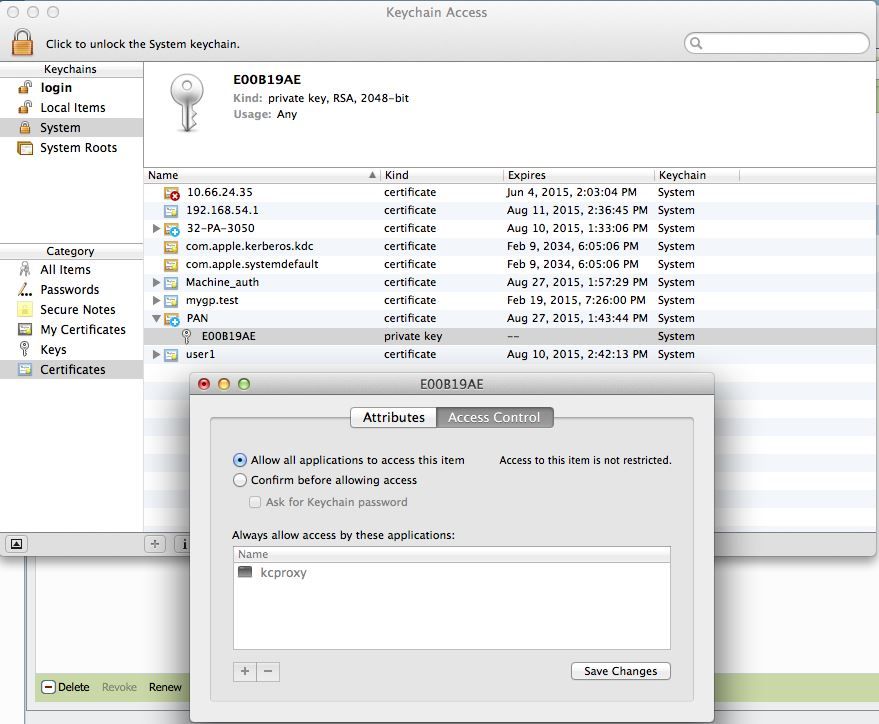Select com.apple.kerberos.kdc certificate

(510, 246)
